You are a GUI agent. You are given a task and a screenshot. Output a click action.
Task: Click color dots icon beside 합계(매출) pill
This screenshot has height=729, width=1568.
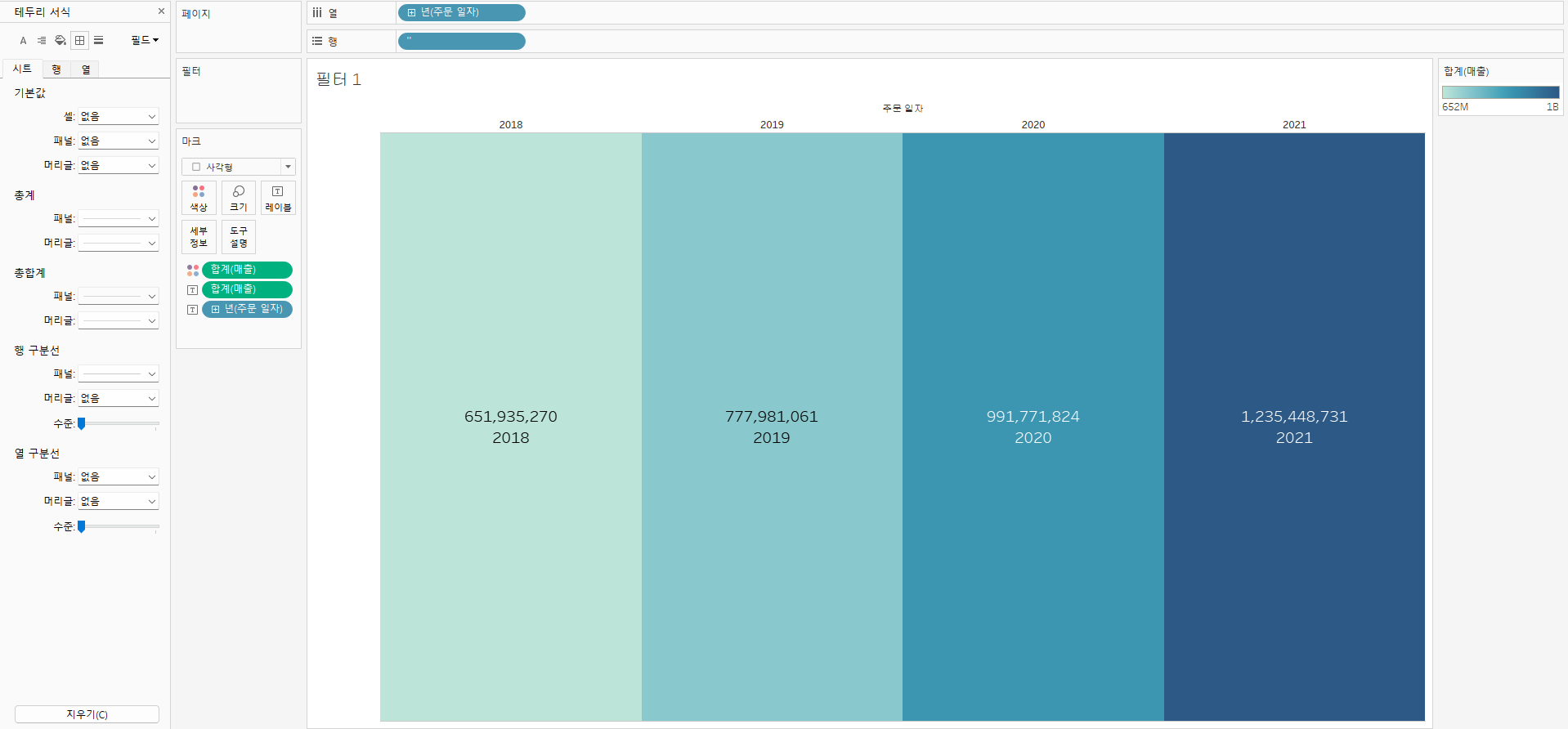pos(193,270)
